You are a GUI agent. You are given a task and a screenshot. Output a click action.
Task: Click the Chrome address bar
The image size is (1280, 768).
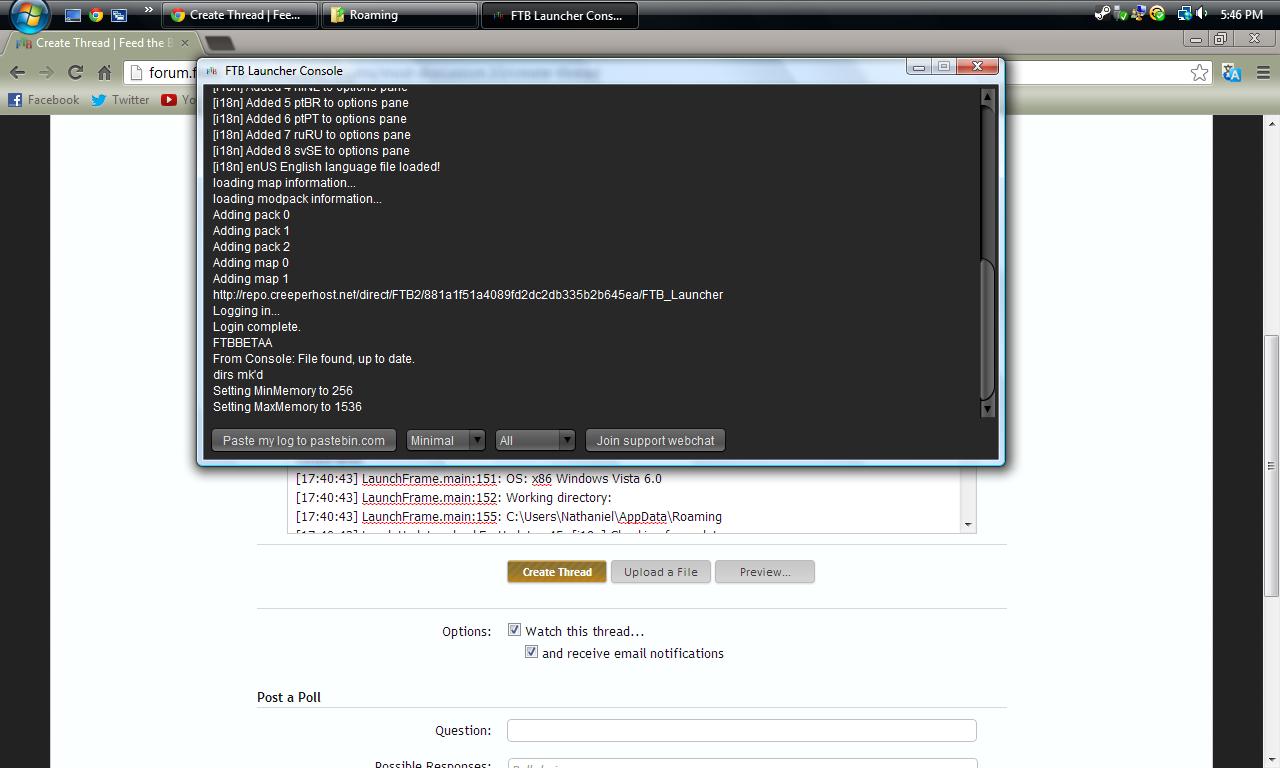pos(667,72)
